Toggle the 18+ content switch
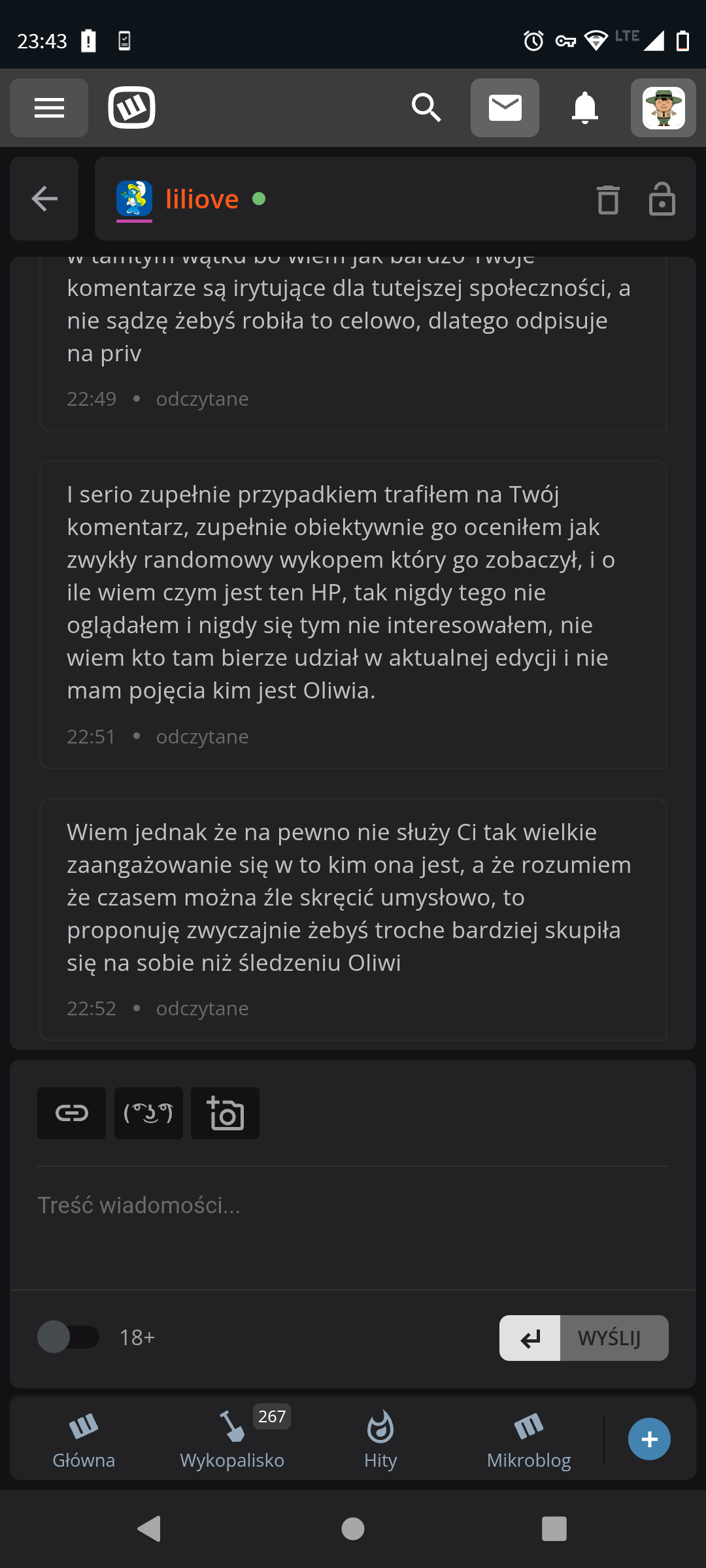The image size is (706, 1568). pos(68,1337)
